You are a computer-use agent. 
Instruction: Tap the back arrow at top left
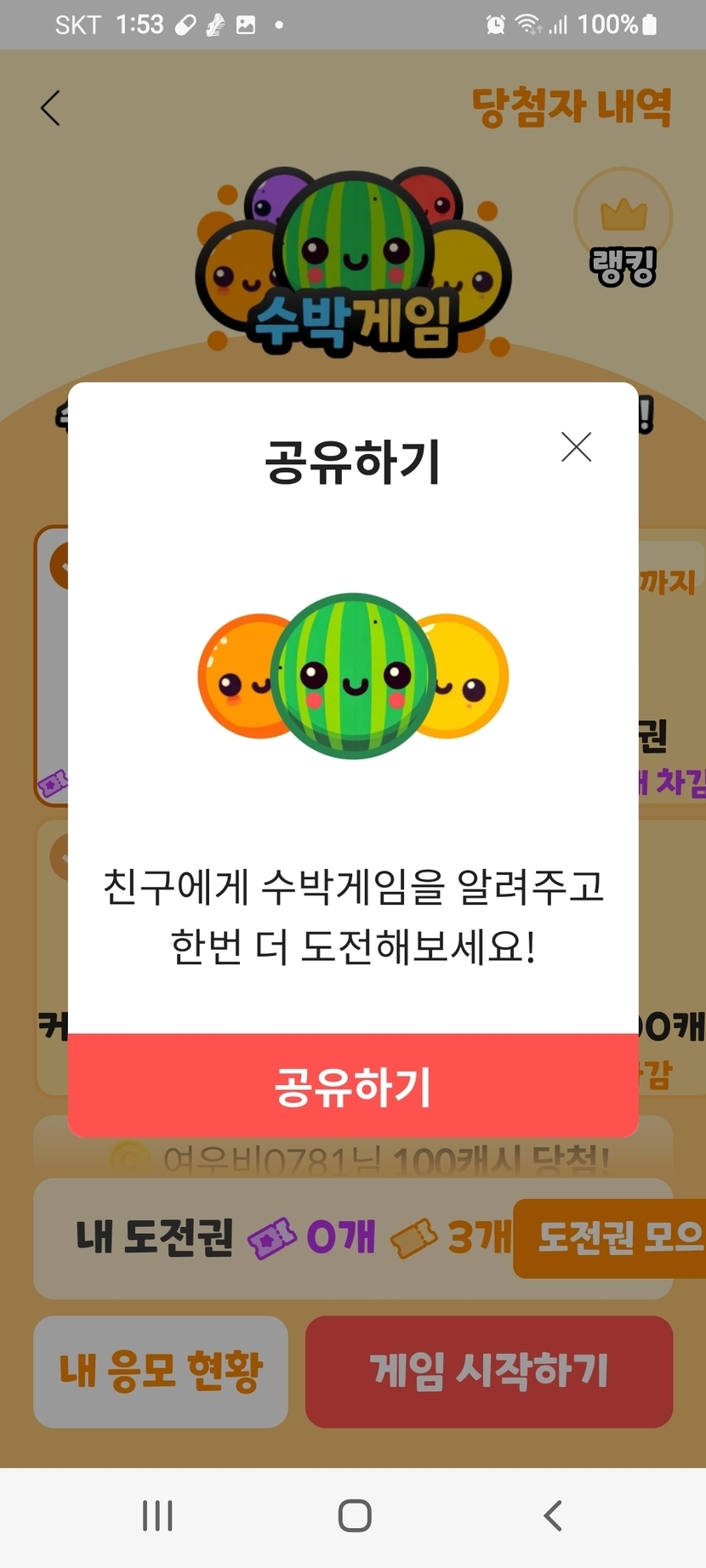click(x=50, y=108)
